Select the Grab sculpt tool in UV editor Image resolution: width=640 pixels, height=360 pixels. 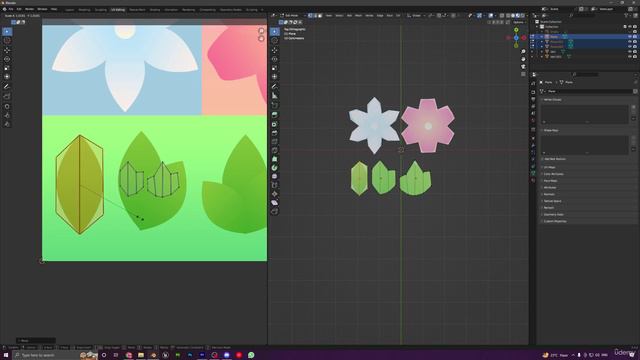(x=7, y=106)
